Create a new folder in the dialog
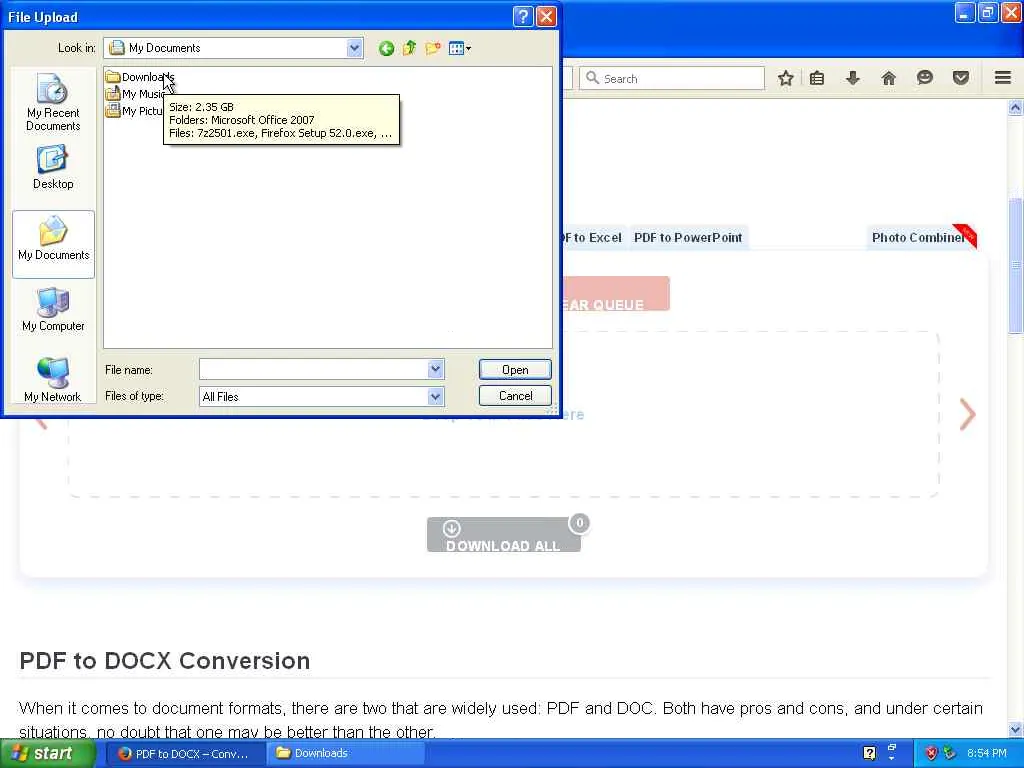 432,48
